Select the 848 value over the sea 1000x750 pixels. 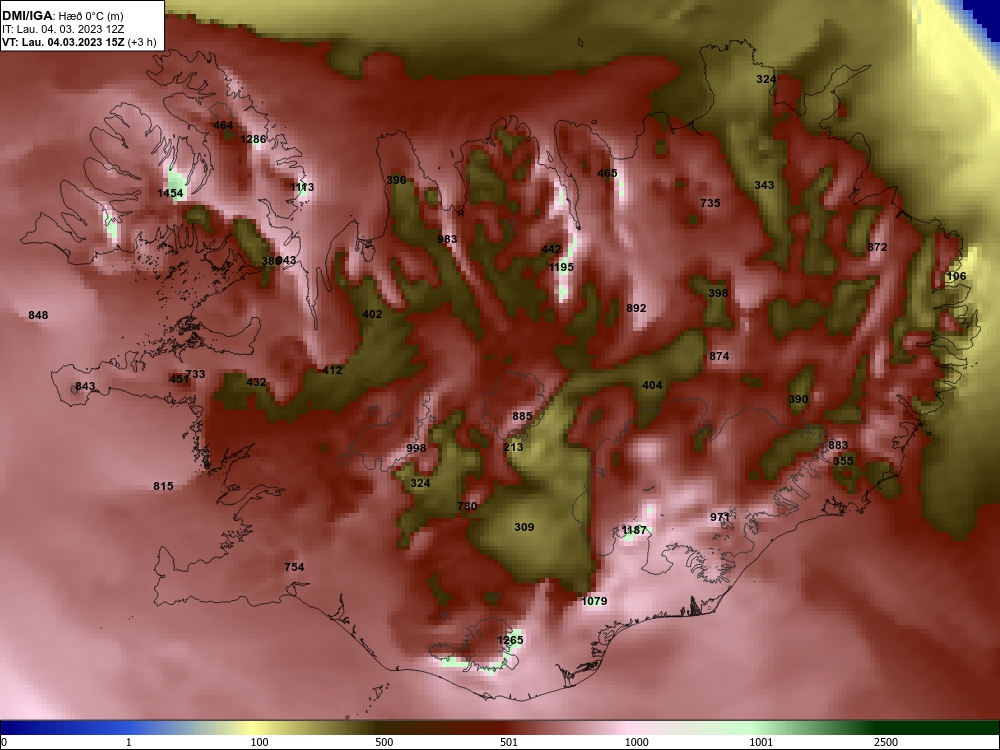click(x=38, y=314)
